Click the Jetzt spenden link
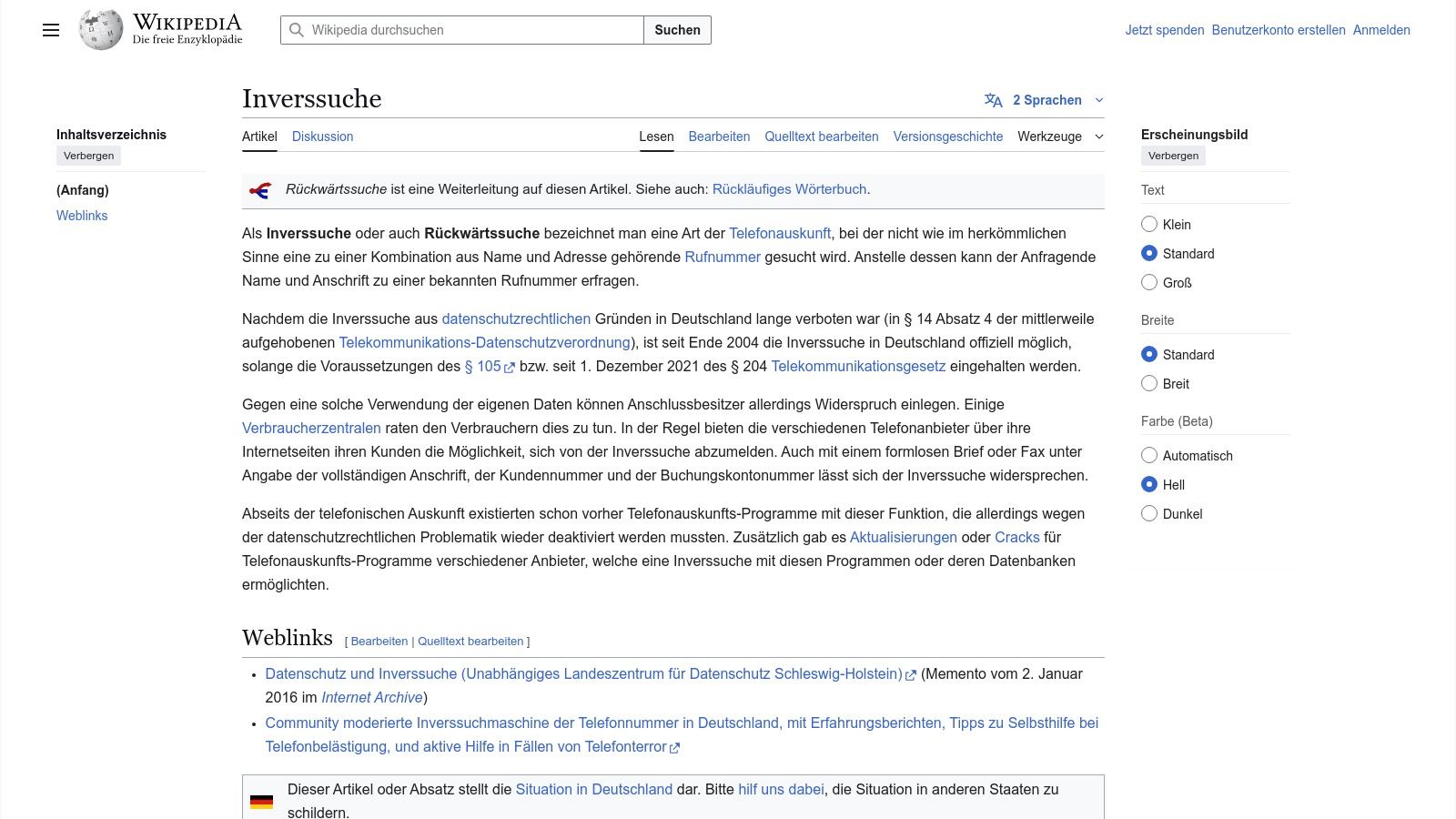This screenshot has width=1456, height=819. 1165,30
